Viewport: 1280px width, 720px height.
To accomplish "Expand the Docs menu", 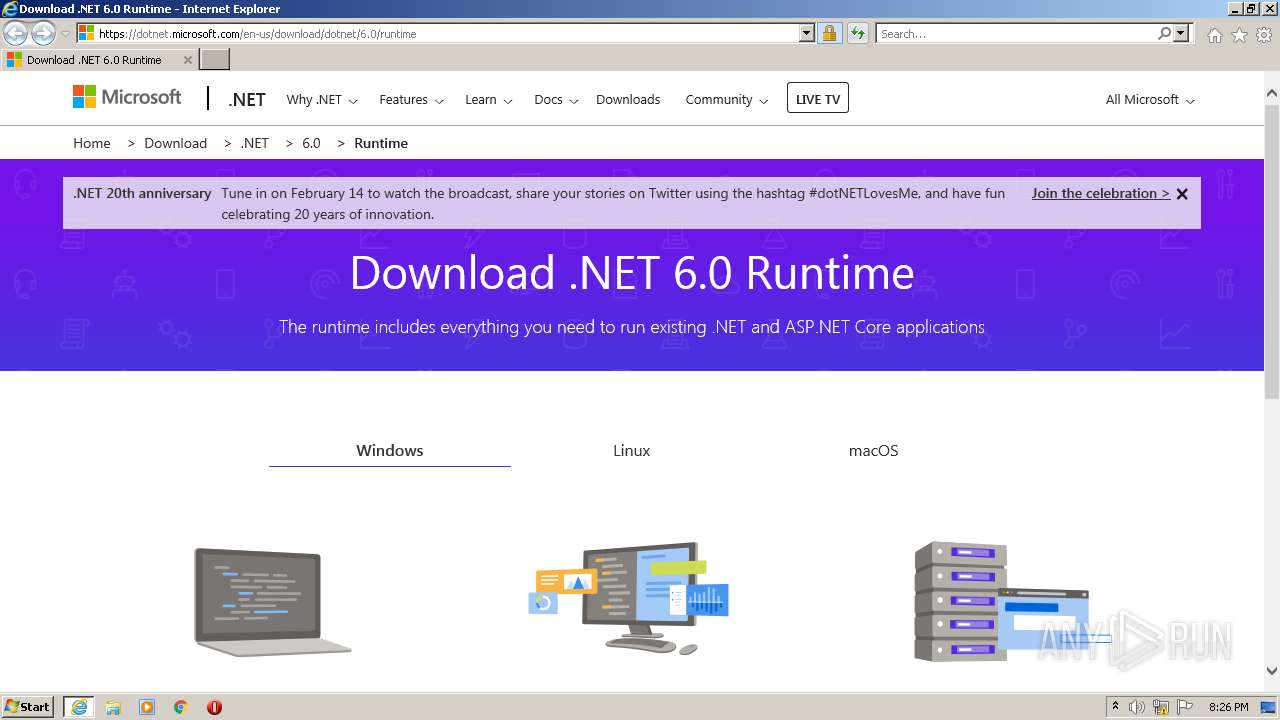I will (556, 100).
